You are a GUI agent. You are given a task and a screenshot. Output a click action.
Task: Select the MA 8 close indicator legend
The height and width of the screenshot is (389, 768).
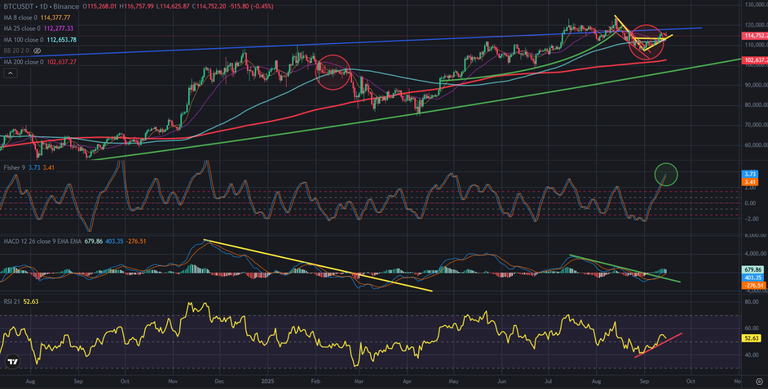[37, 18]
